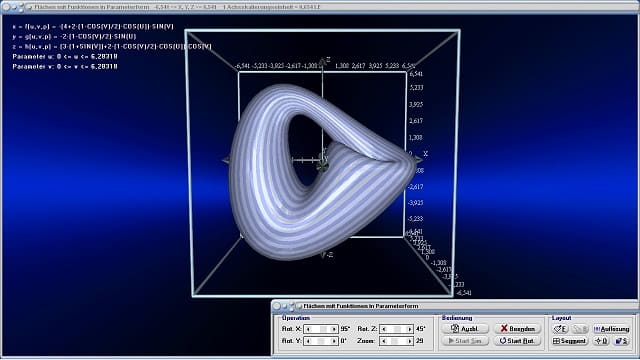640x360 pixels.
Task: Click the y = g(u,v,p) formula line
Action: (x=74, y=36)
